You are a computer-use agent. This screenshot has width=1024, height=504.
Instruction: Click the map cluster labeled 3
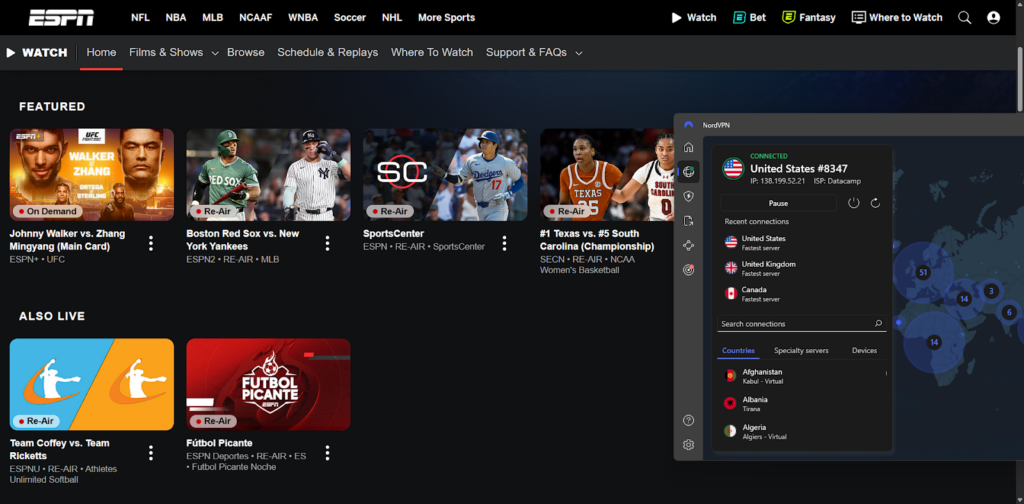pos(991,291)
